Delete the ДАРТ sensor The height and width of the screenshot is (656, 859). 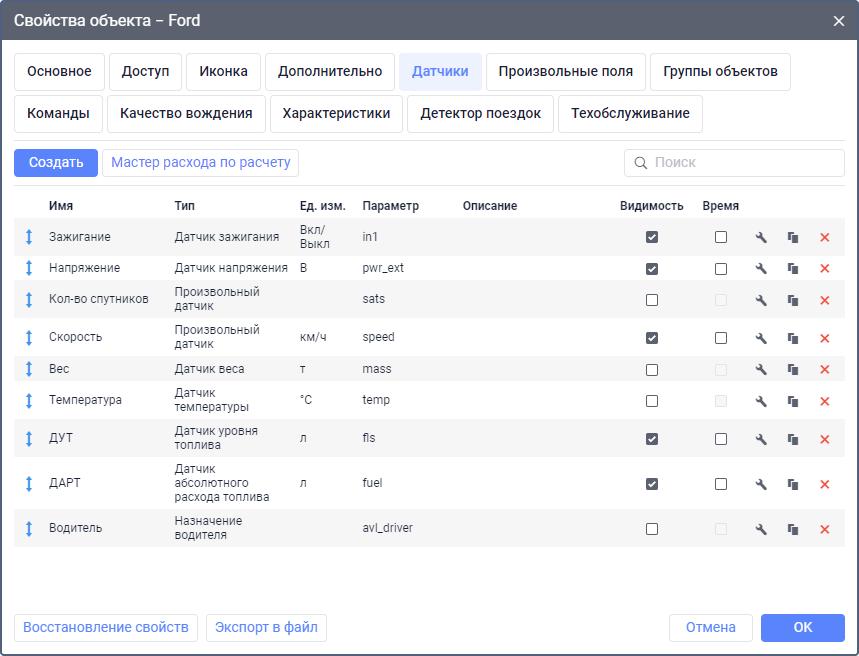(x=825, y=484)
